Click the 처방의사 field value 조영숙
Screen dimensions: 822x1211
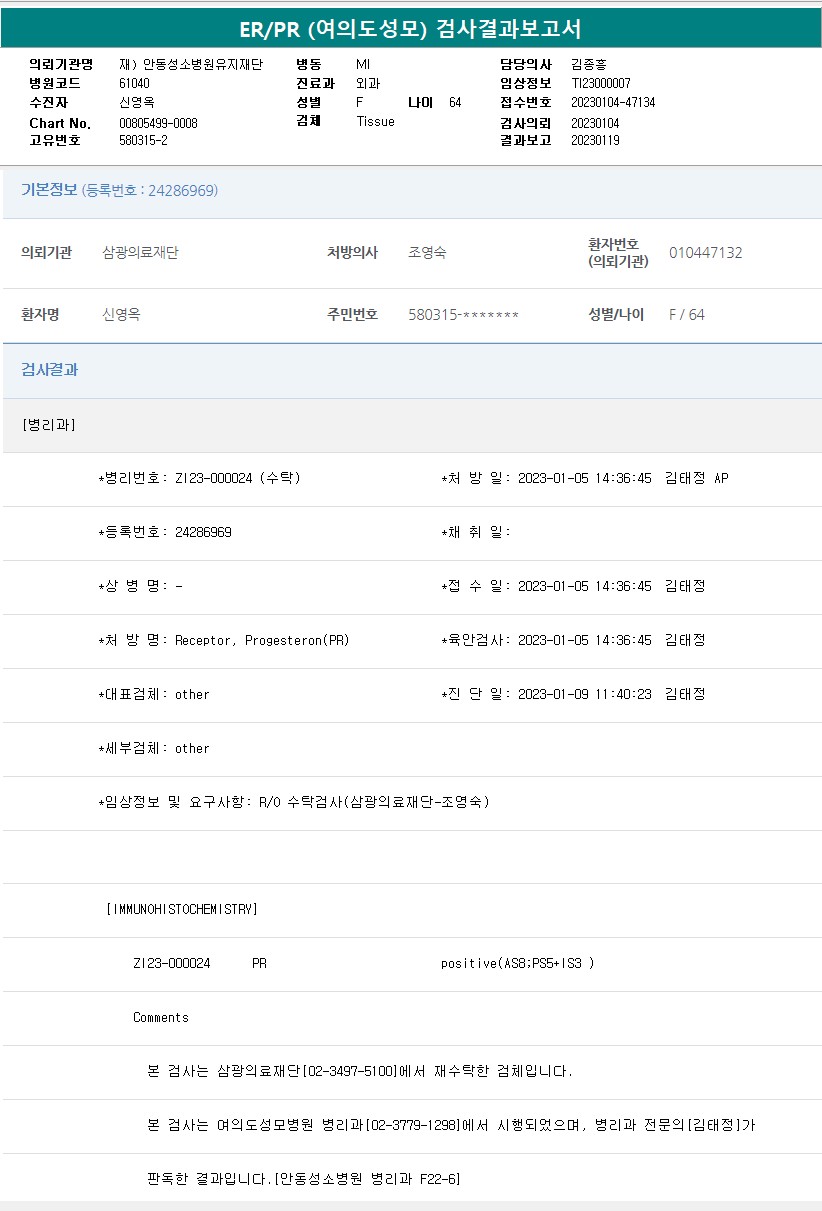[427, 253]
